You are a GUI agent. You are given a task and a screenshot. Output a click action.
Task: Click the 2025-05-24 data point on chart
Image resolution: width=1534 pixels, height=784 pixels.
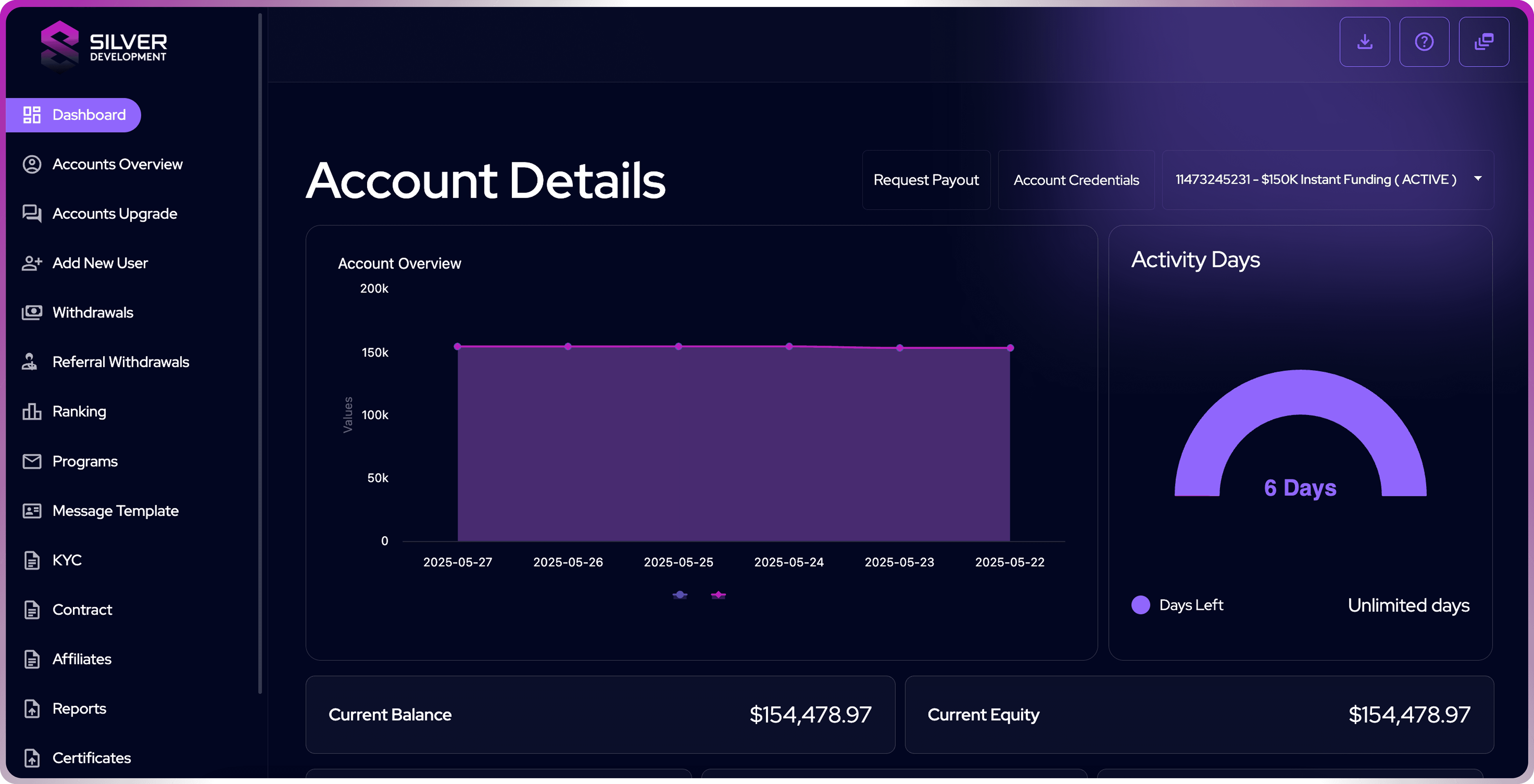[788, 346]
